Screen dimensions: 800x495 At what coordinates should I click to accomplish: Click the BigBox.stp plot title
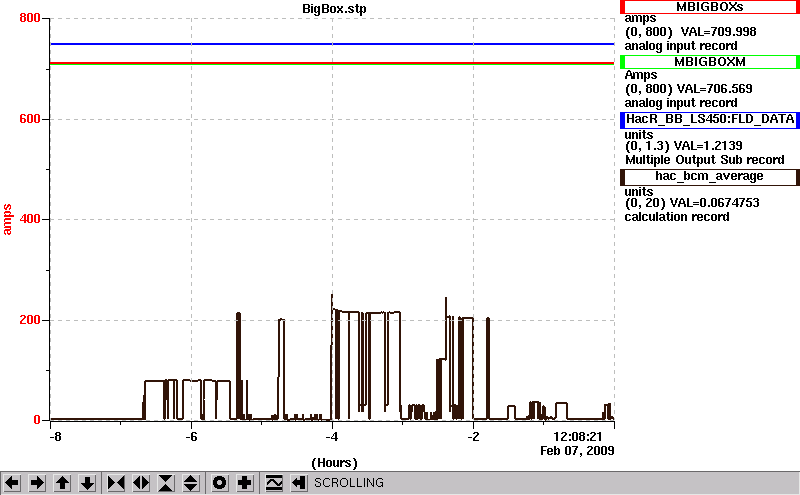point(334,9)
